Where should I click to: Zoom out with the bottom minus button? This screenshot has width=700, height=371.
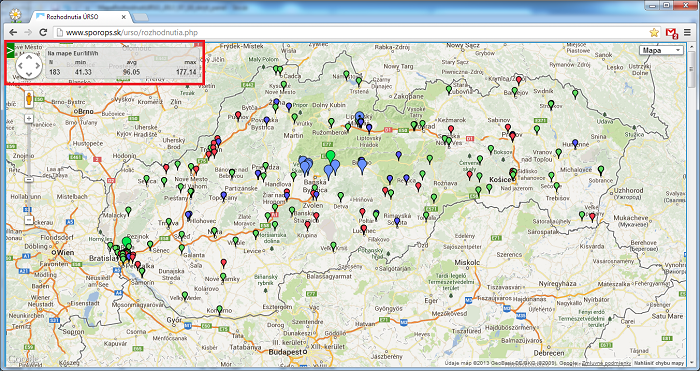(x=29, y=220)
